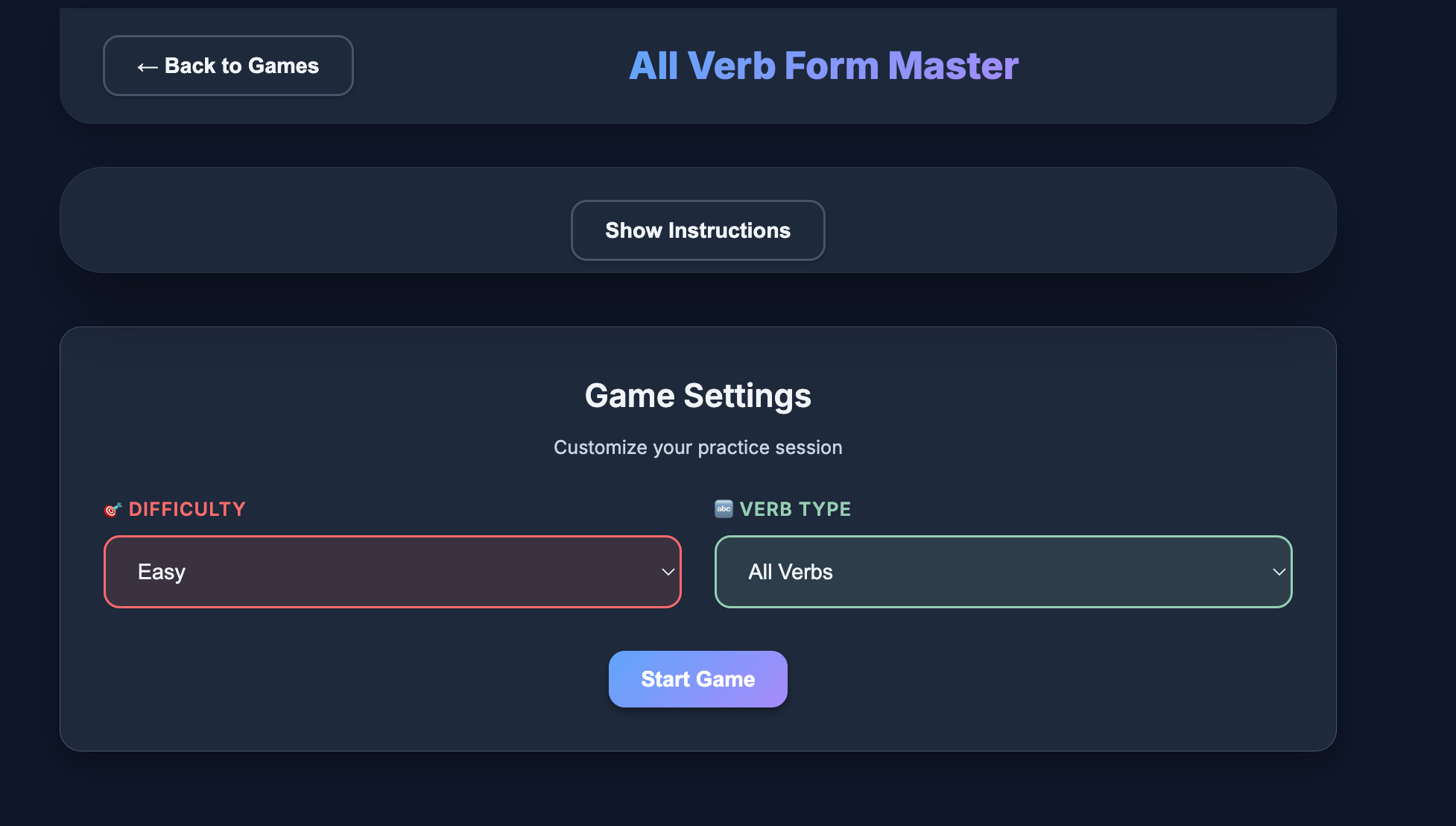Expand the verb type selector chevron
The height and width of the screenshot is (826, 1456).
pos(1279,573)
